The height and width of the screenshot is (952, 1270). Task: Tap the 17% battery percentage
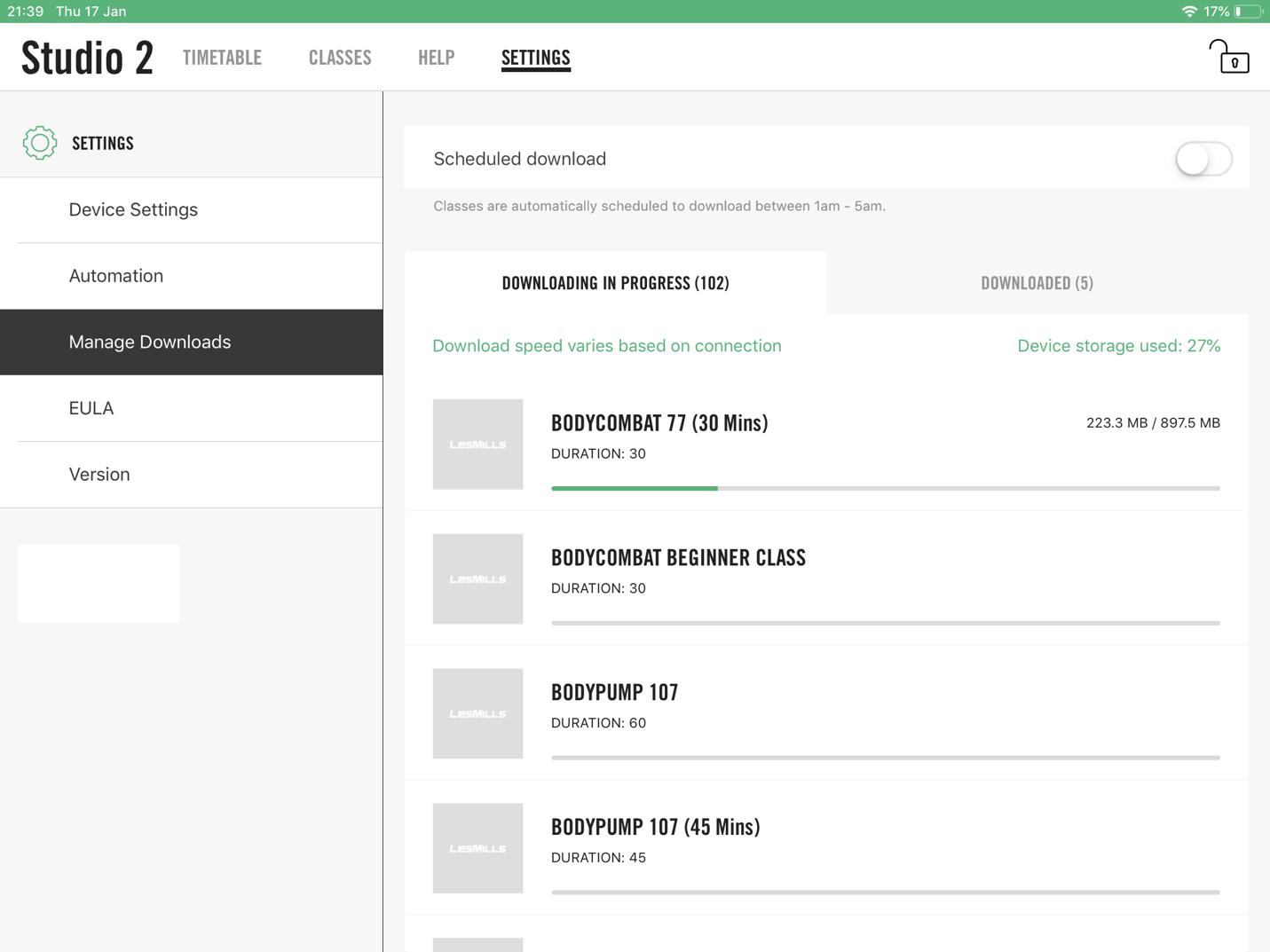coord(1217,12)
